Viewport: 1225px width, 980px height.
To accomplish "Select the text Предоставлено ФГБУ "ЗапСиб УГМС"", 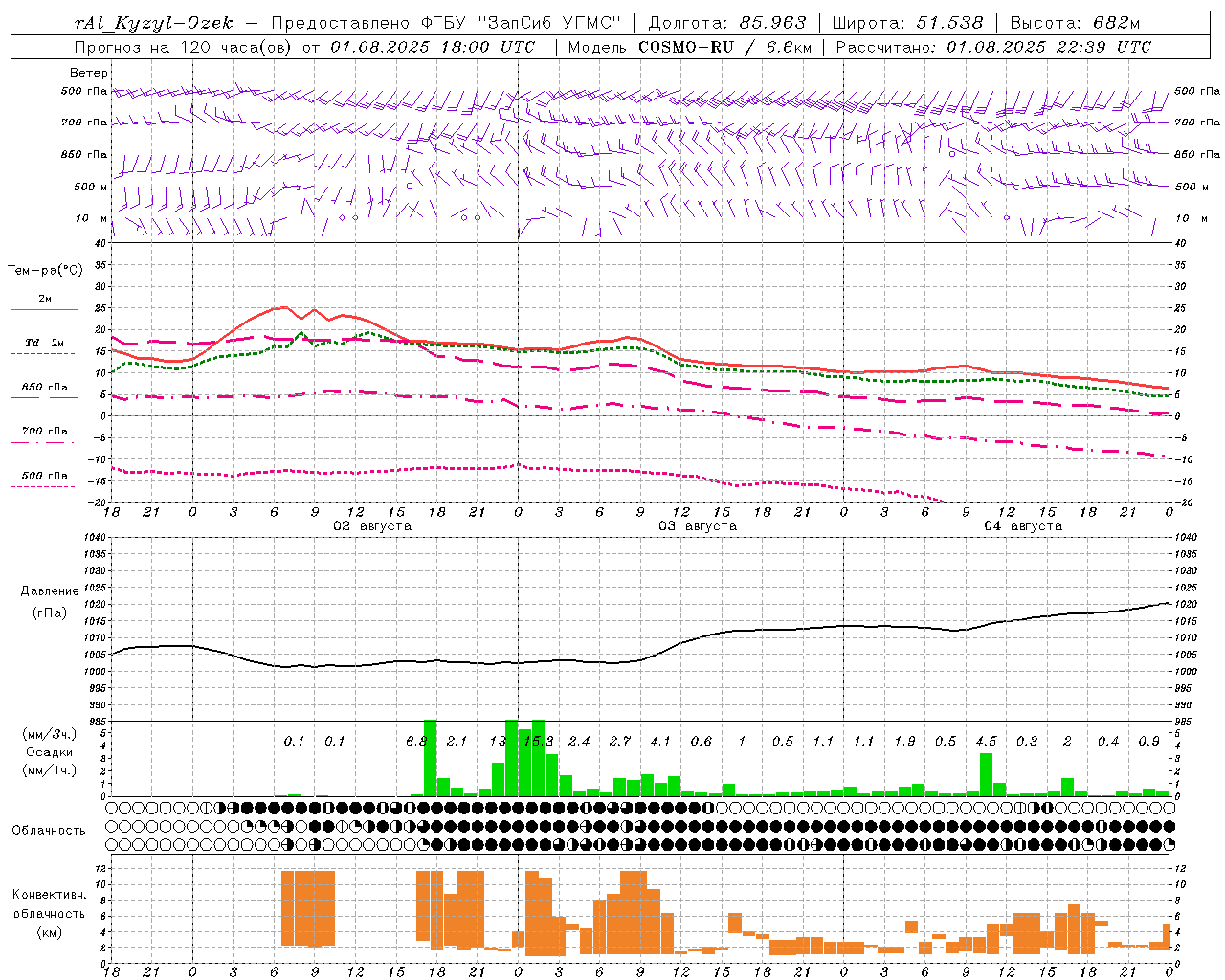I will coord(446,23).
